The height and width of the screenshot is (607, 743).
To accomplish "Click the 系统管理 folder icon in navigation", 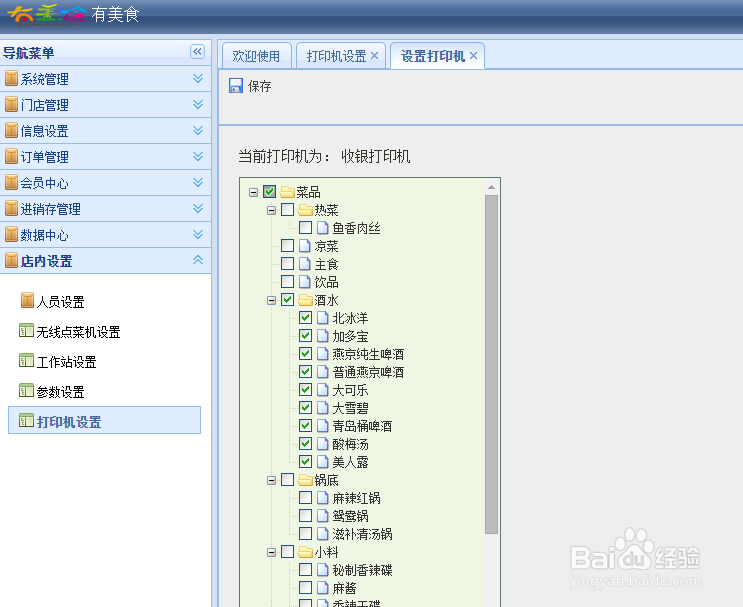I will point(11,79).
